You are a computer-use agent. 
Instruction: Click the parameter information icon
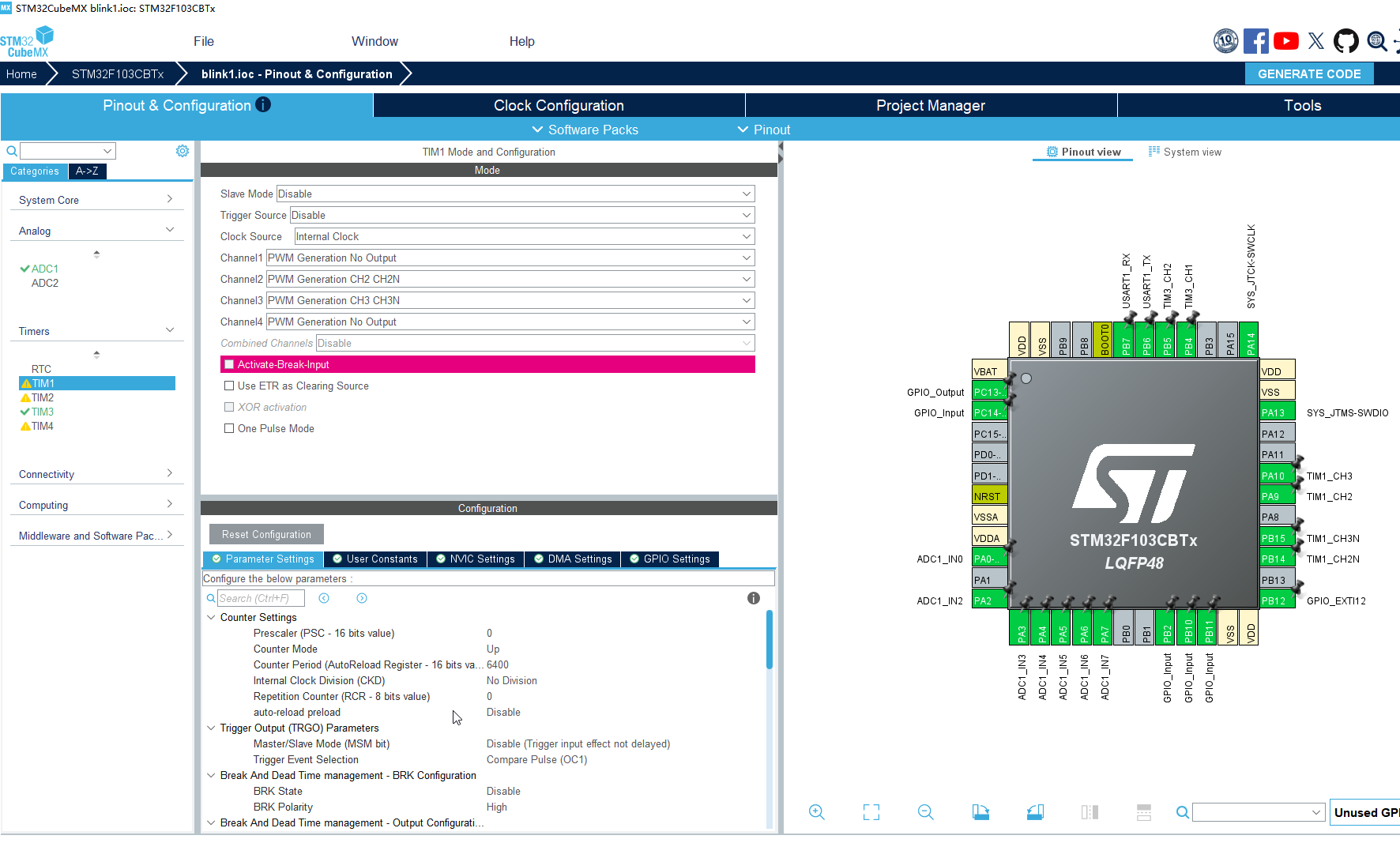(x=754, y=598)
